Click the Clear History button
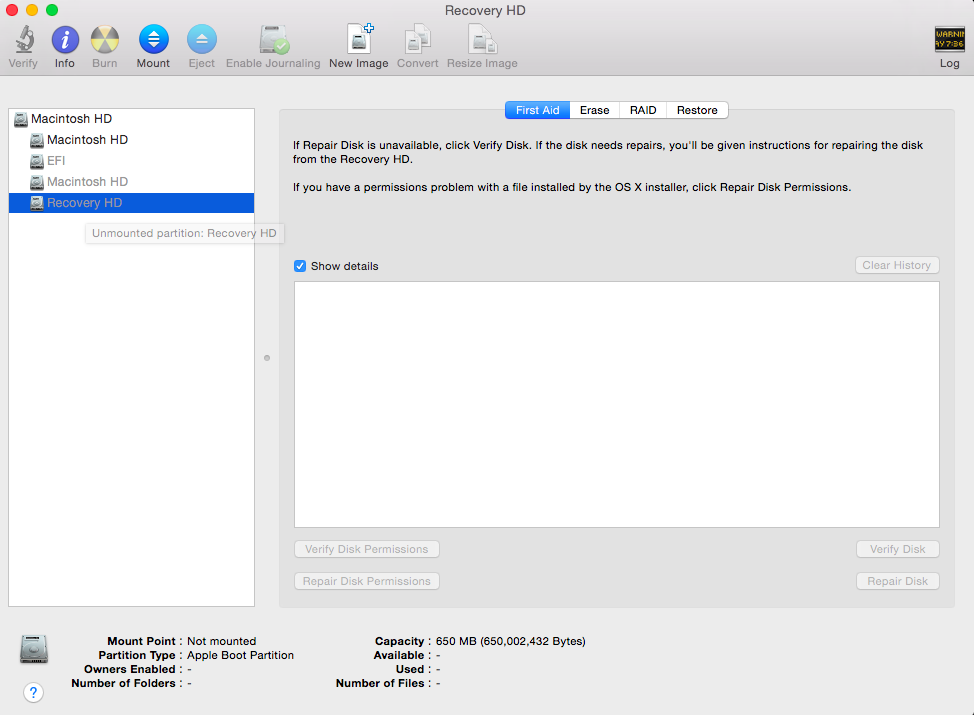Screen dimensions: 974x715 tap(897, 265)
